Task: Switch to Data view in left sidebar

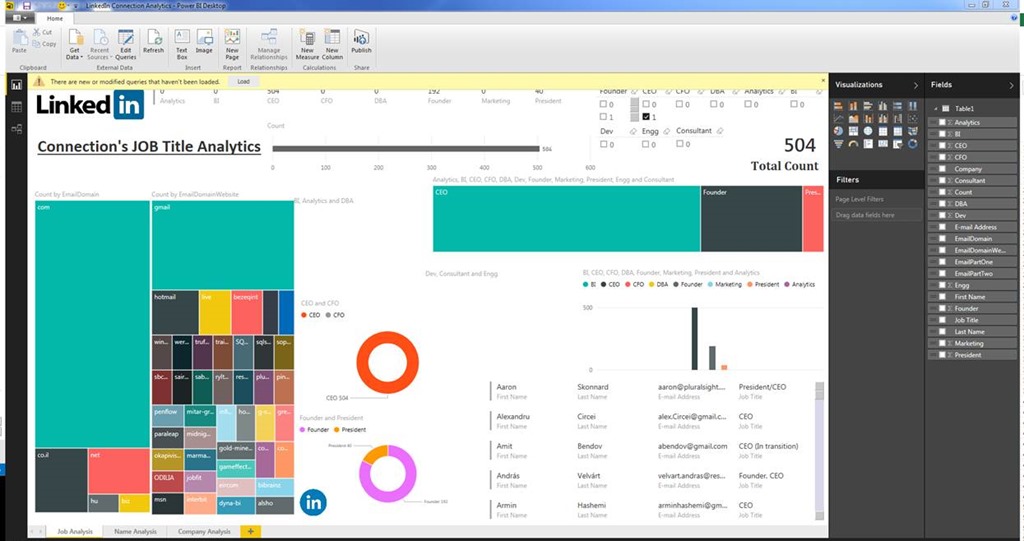Action: click(16, 105)
